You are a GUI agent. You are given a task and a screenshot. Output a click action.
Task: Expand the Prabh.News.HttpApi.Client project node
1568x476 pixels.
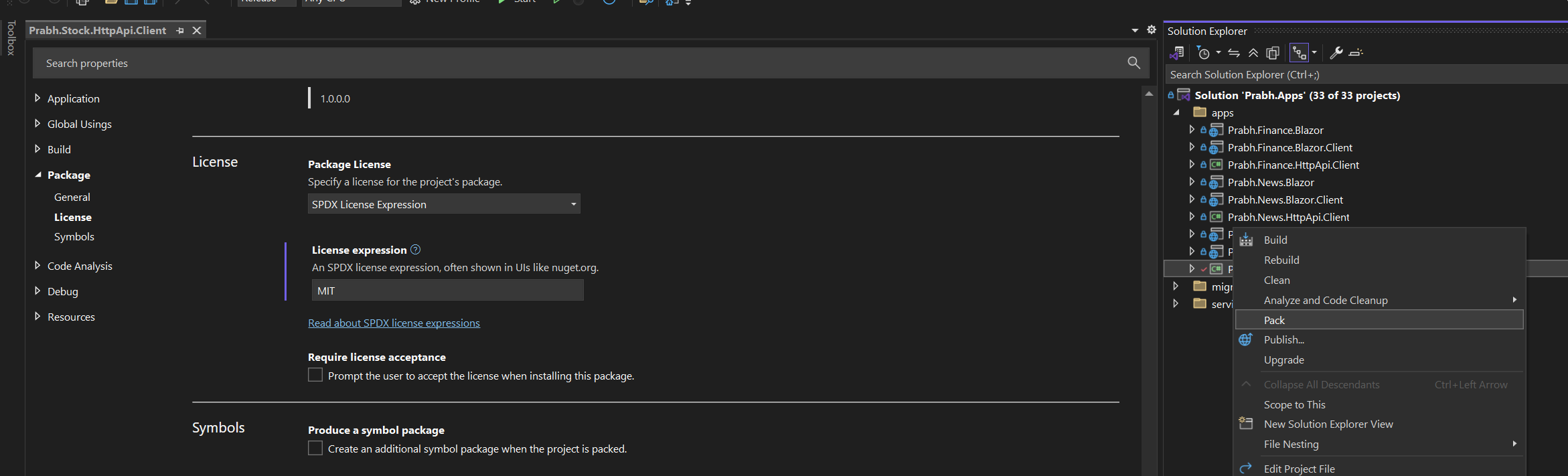tap(1192, 216)
